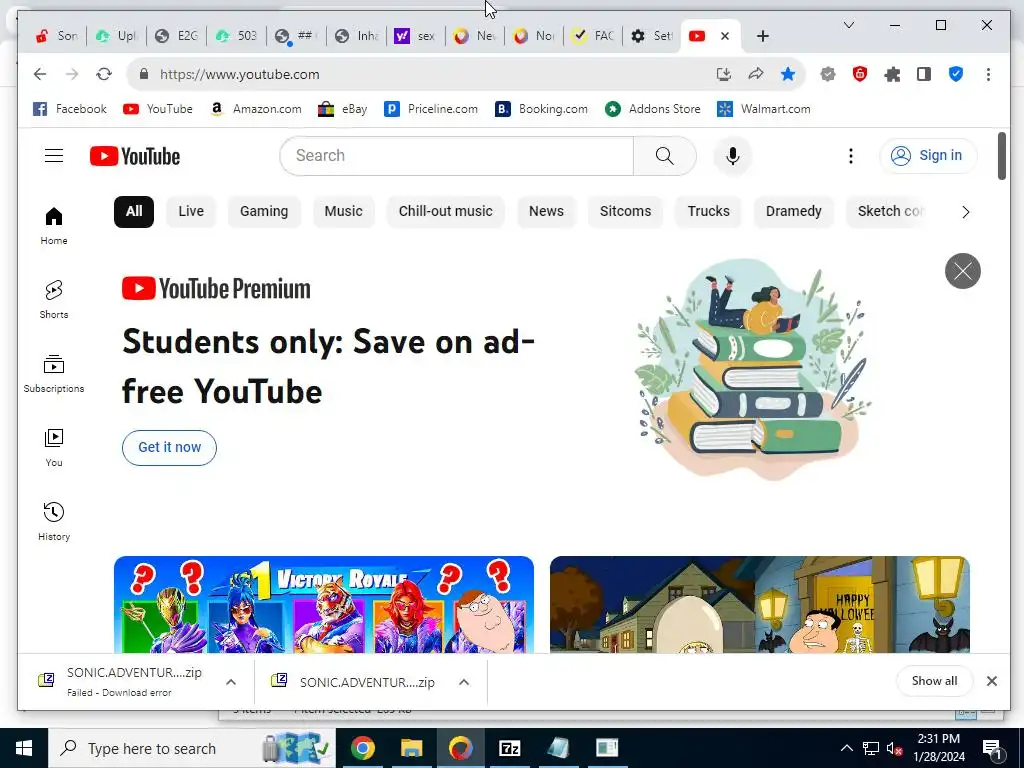Open History in the sidebar
This screenshot has width=1024, height=768.
coord(54,521)
